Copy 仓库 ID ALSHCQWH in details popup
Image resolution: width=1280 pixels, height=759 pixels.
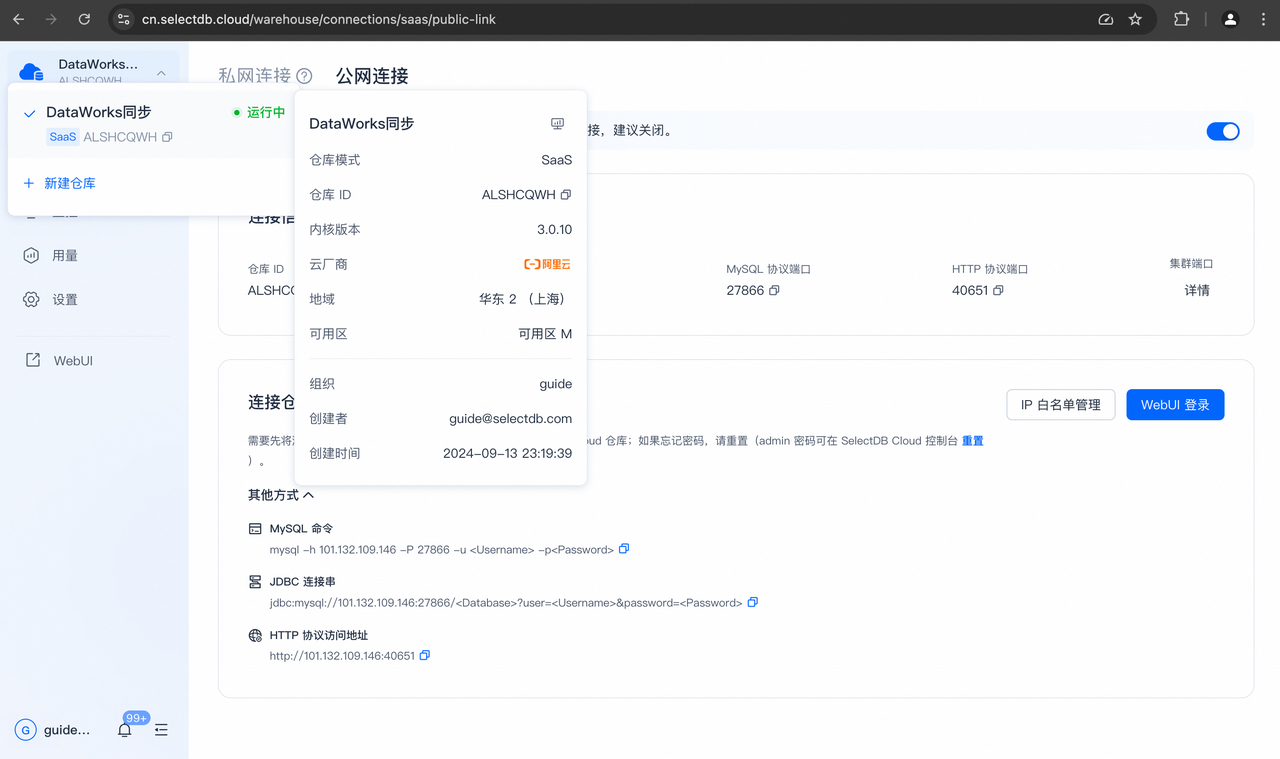[566, 195]
